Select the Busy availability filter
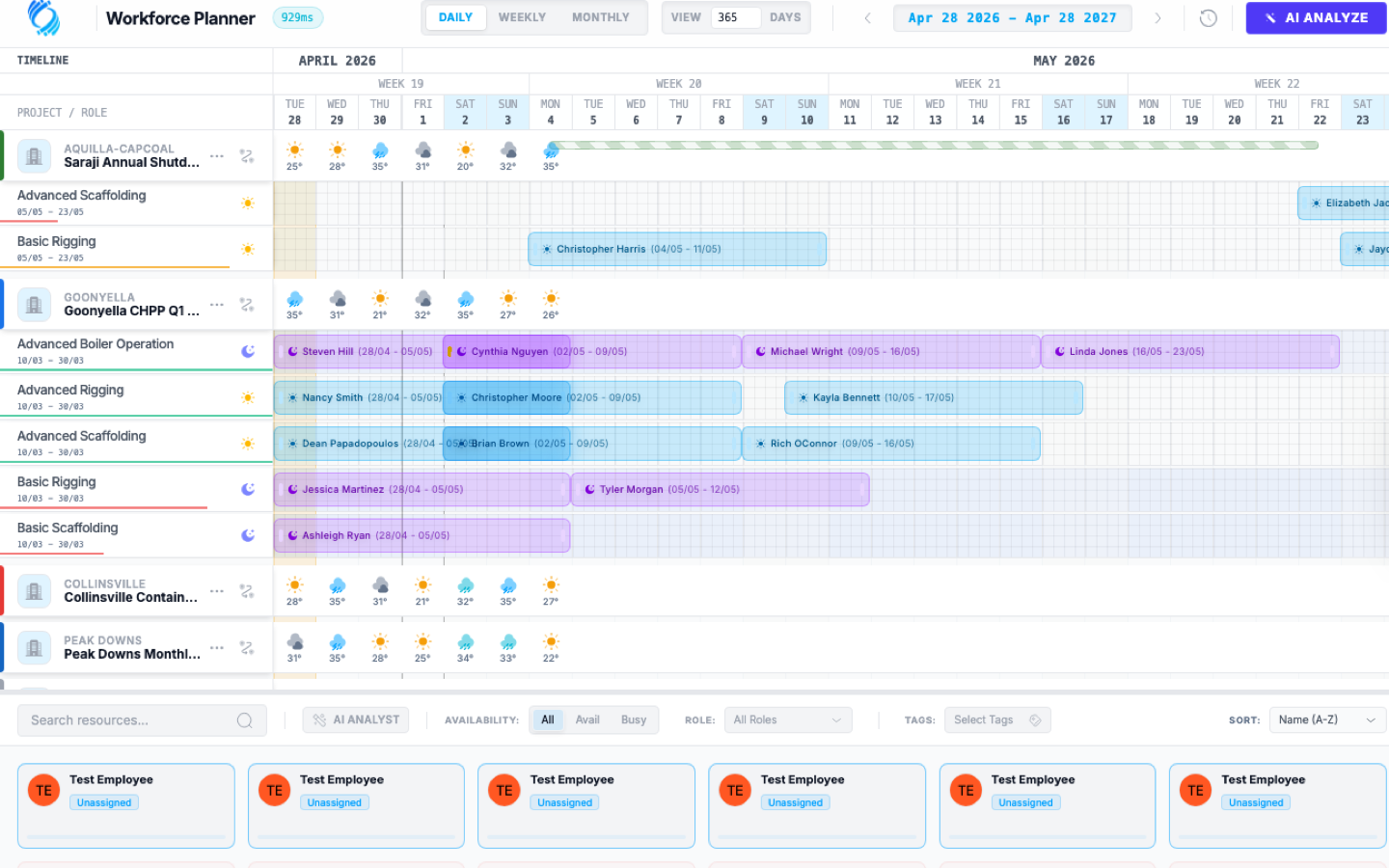Image resolution: width=1389 pixels, height=868 pixels. coord(634,719)
